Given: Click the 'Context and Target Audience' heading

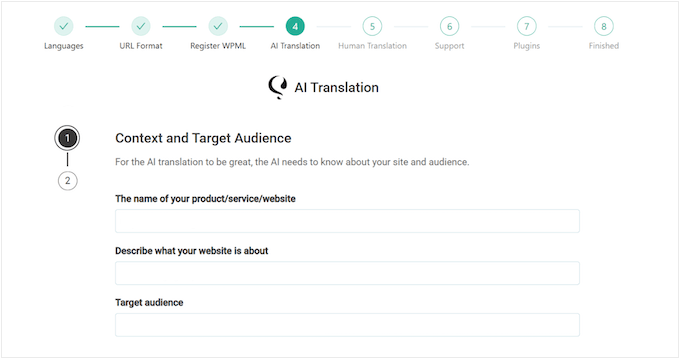Looking at the screenshot, I should click(x=203, y=138).
